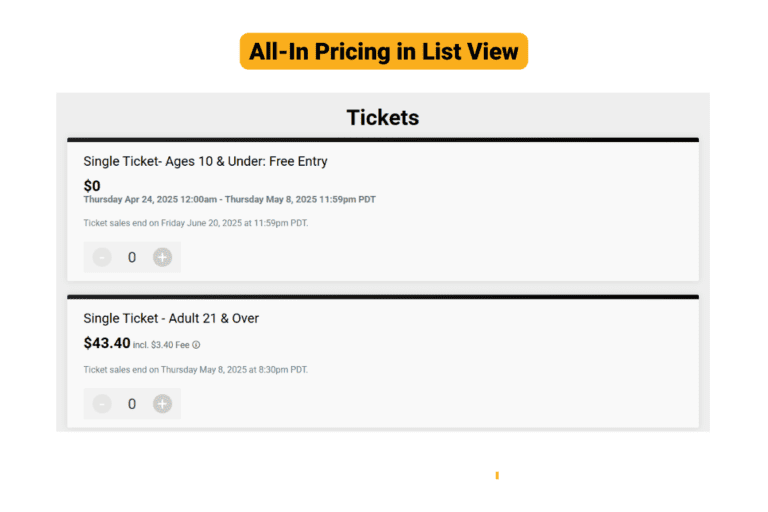Click the sales end Friday June 20 note
This screenshot has width=768, height=512.
coord(195,223)
